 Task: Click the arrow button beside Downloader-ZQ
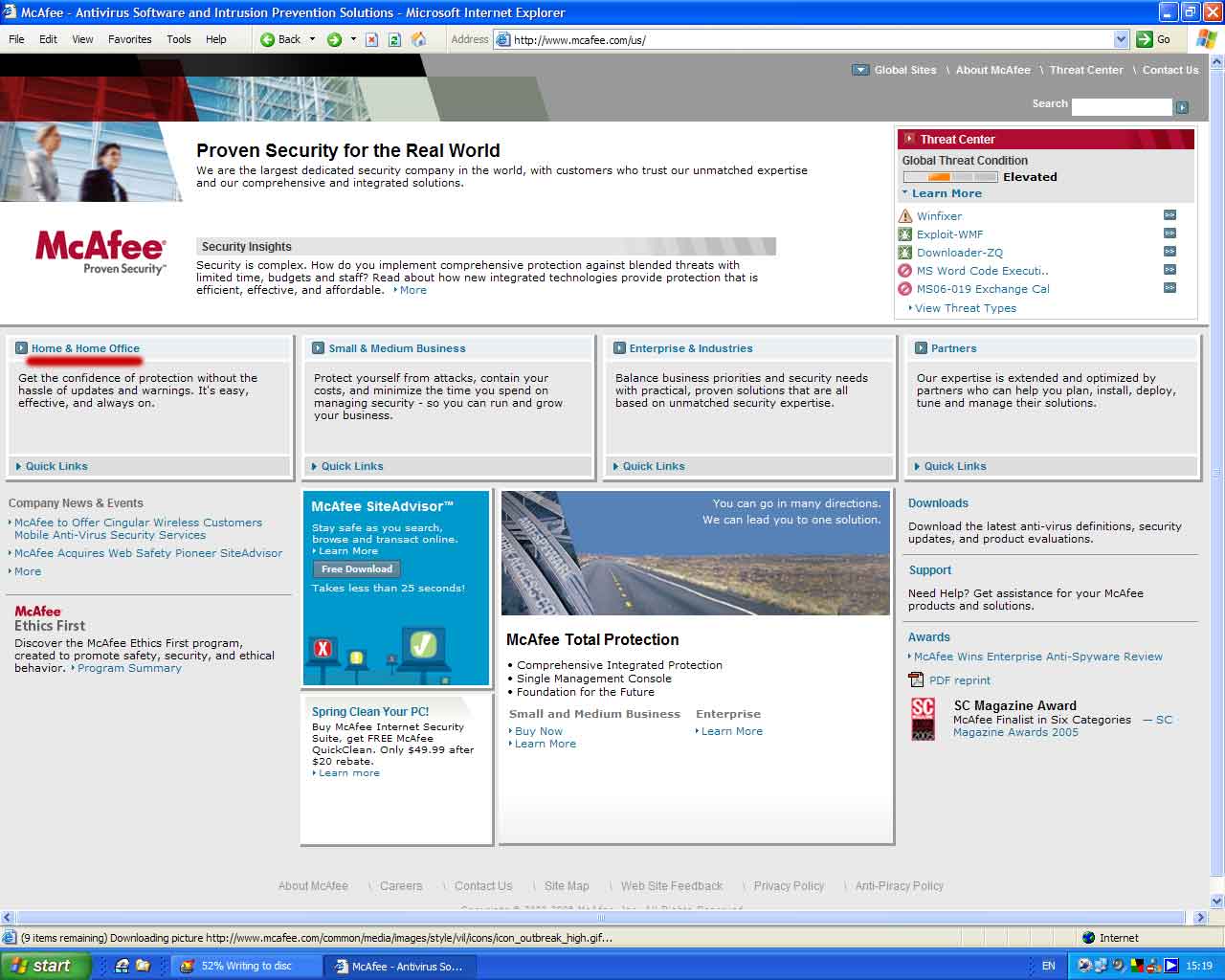(x=1169, y=252)
